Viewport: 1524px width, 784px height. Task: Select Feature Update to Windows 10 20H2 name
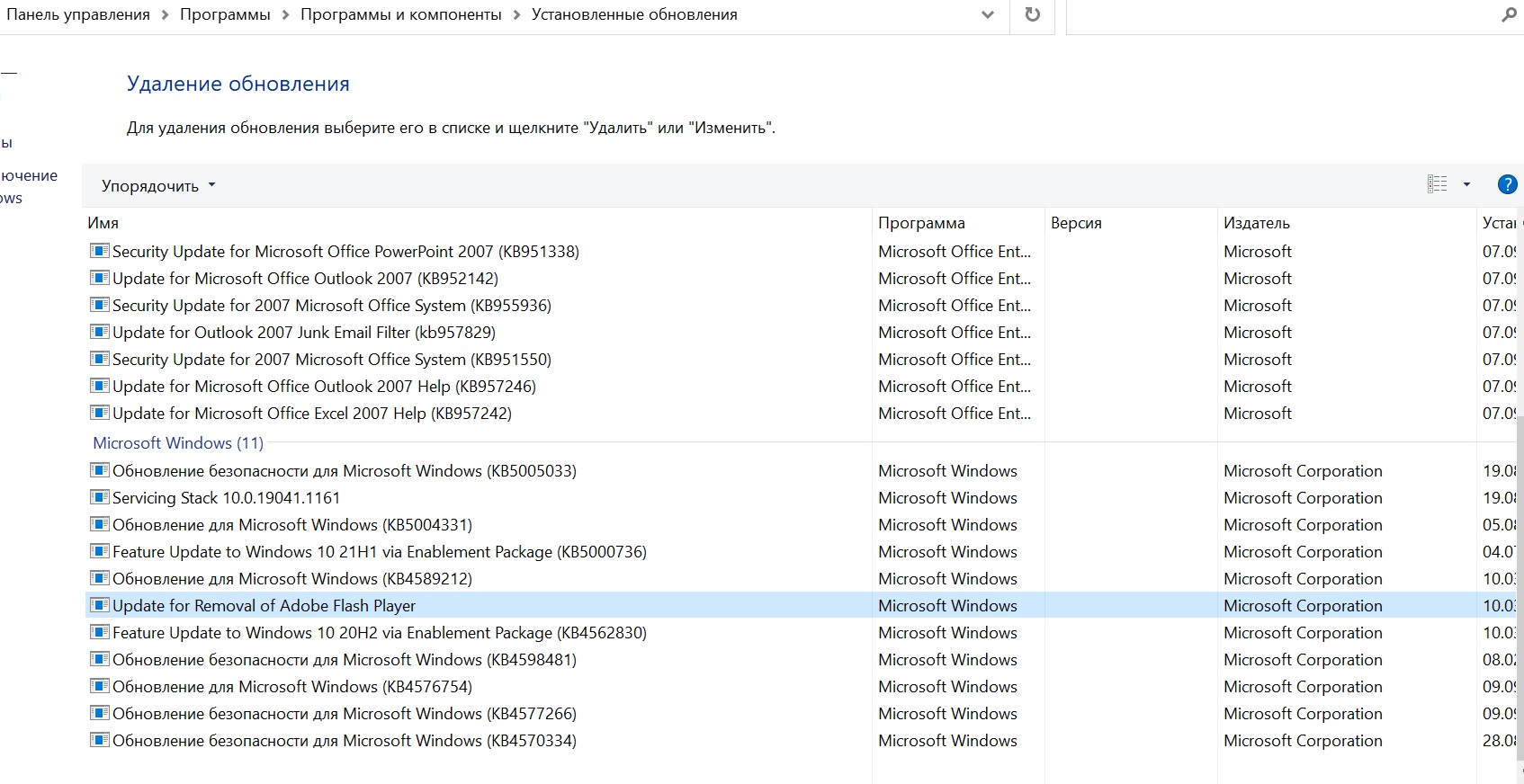[x=380, y=632]
